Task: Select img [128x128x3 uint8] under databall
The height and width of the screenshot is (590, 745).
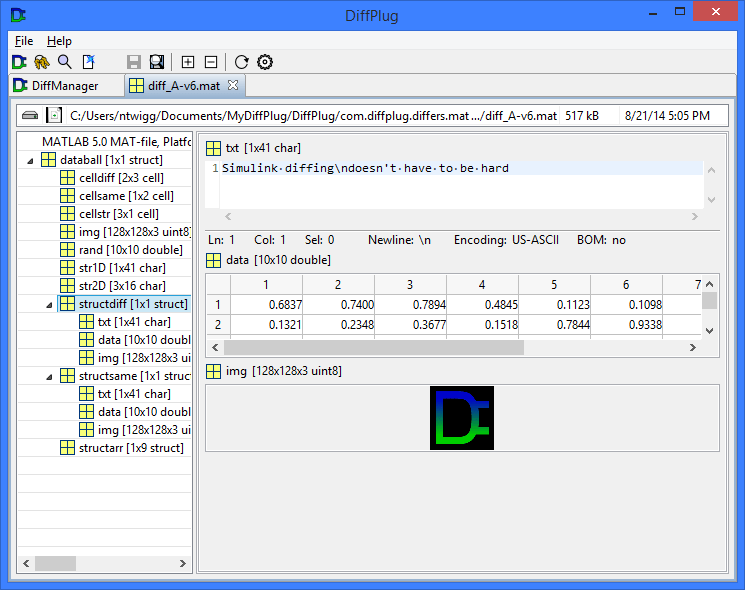Action: (x=134, y=232)
